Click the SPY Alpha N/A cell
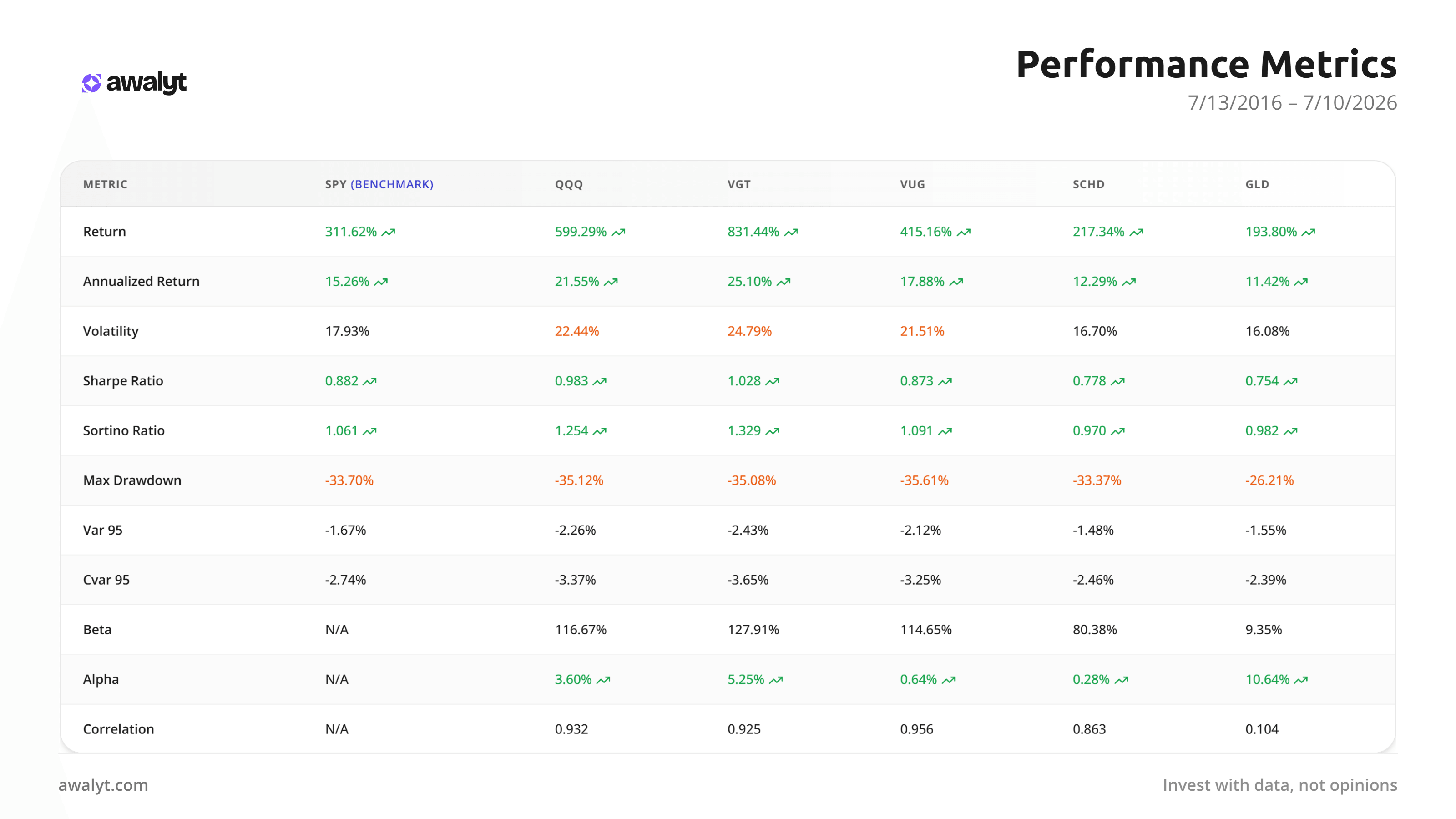 tap(337, 679)
